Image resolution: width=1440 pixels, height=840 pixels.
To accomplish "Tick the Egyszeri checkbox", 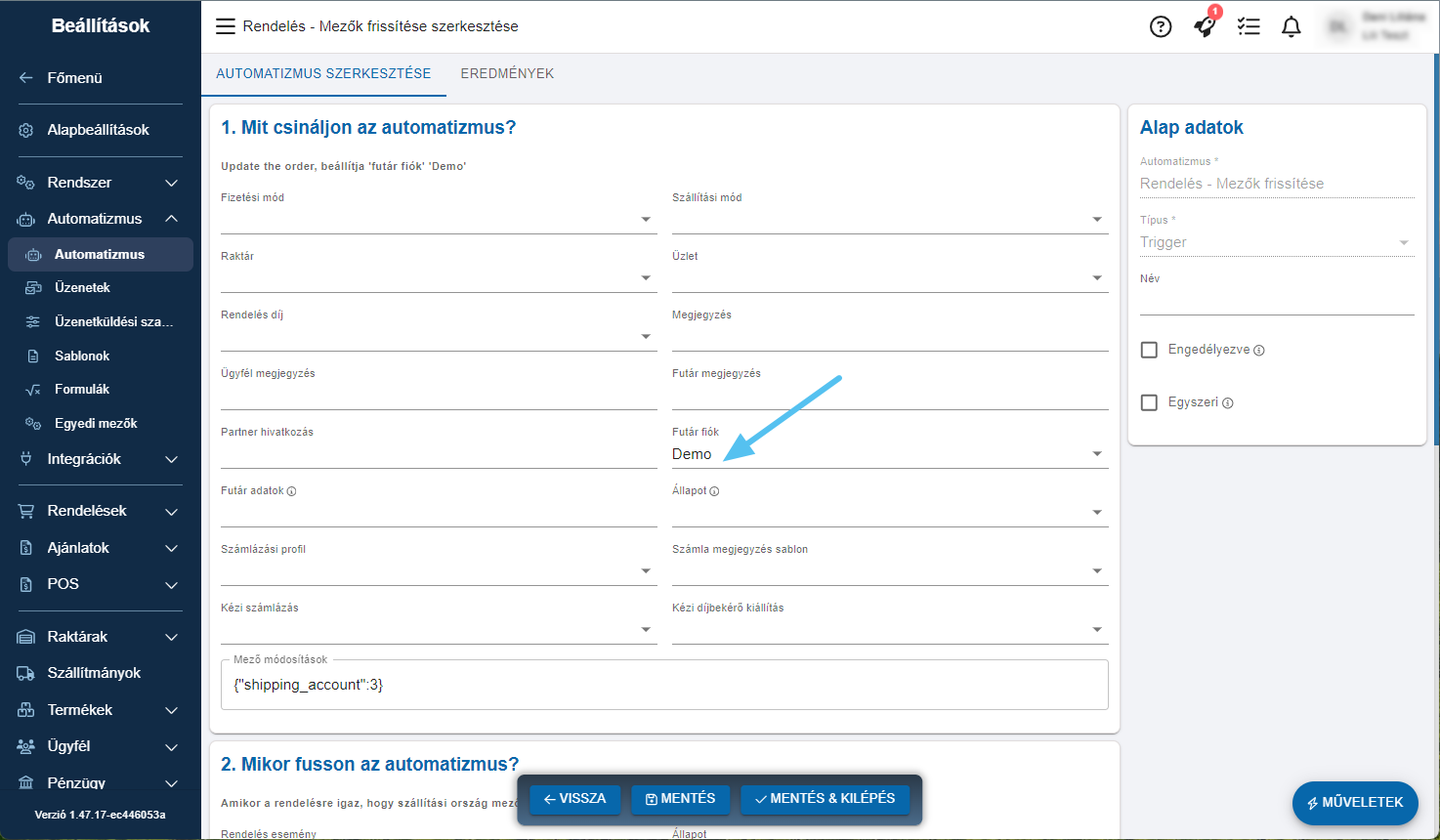I will tap(1150, 402).
